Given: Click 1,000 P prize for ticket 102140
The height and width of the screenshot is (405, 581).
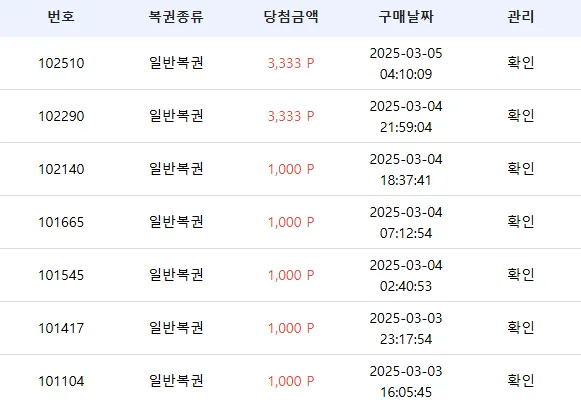Looking at the screenshot, I should (291, 169).
